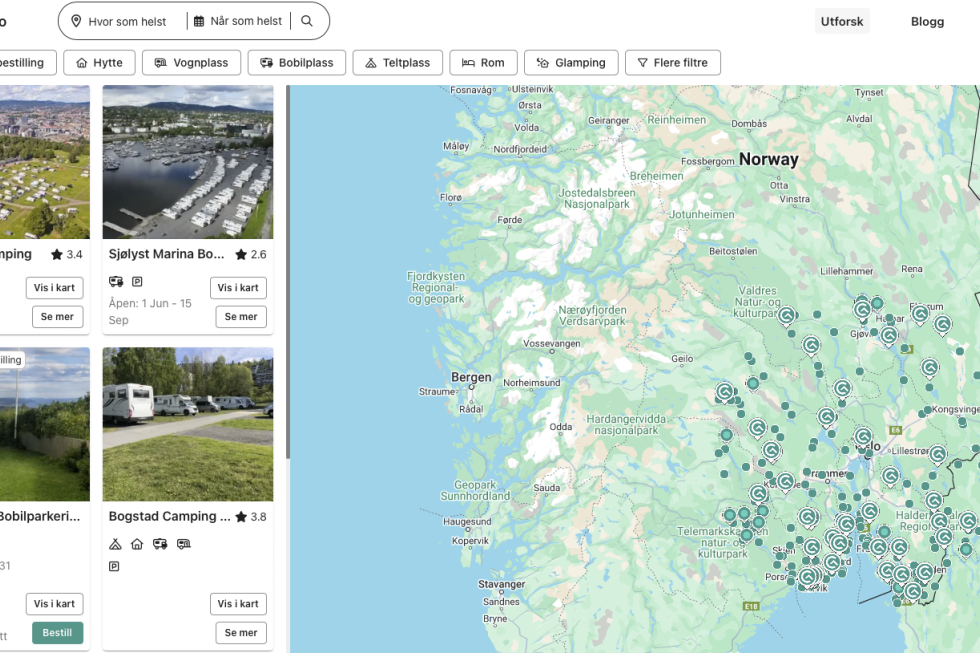Go to the Utforsk tab
The image size is (980, 653).
pos(842,21)
